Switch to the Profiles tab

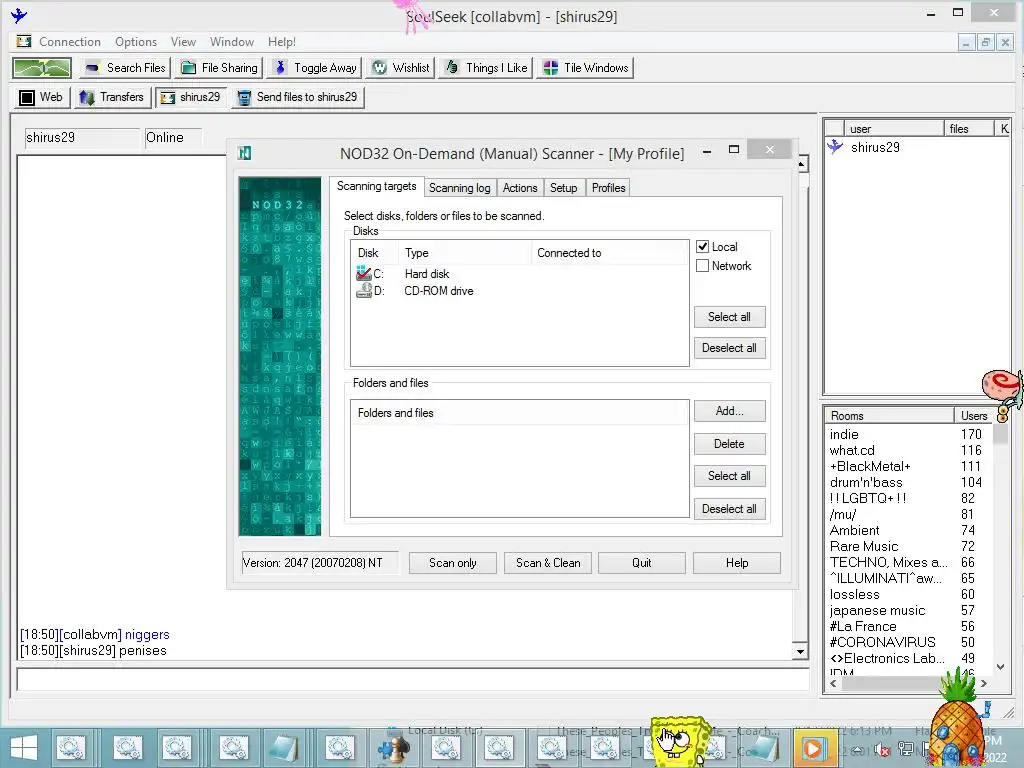[609, 188]
